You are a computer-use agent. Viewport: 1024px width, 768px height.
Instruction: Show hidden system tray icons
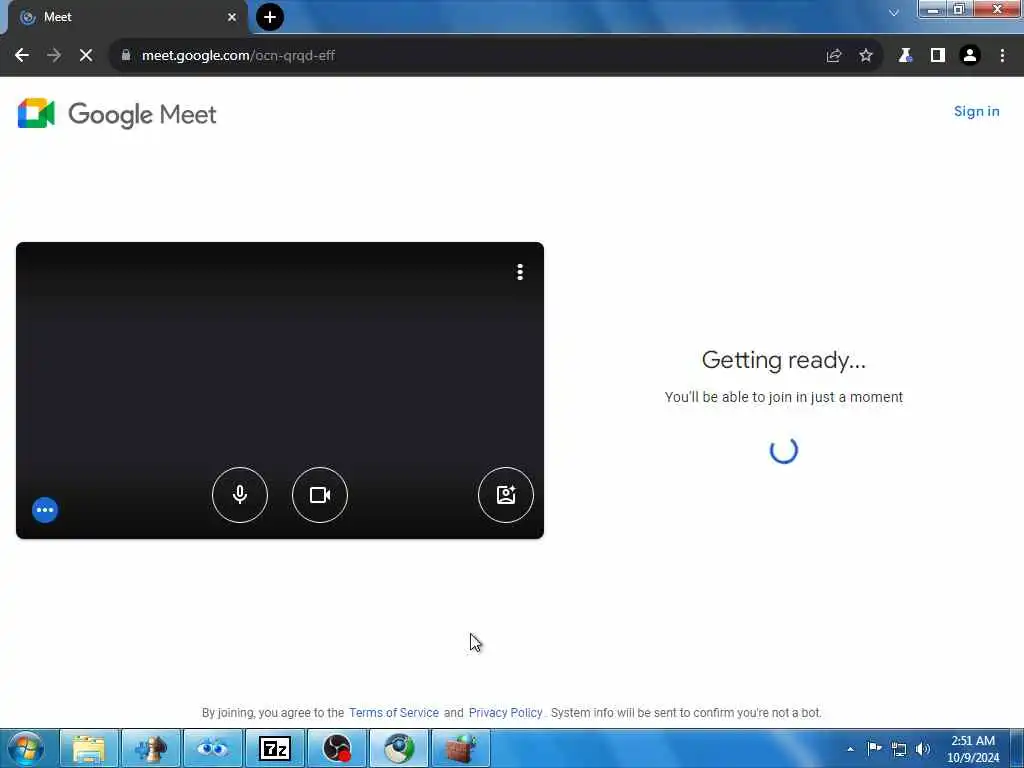(x=850, y=749)
